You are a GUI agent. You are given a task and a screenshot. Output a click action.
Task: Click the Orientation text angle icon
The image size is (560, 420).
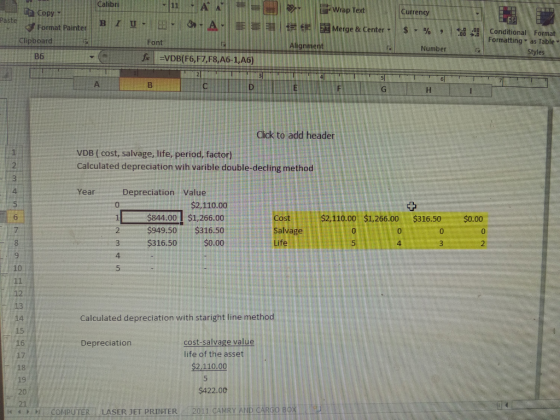click(292, 8)
